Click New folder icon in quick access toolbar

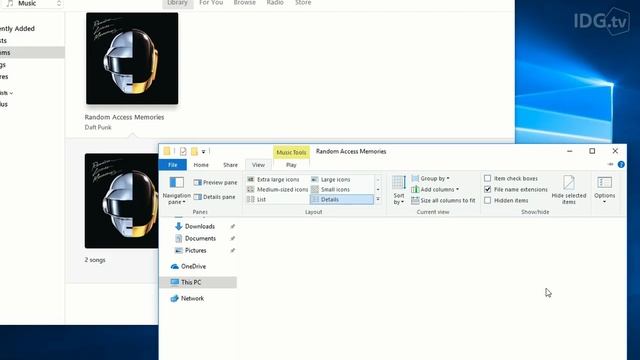(x=194, y=151)
